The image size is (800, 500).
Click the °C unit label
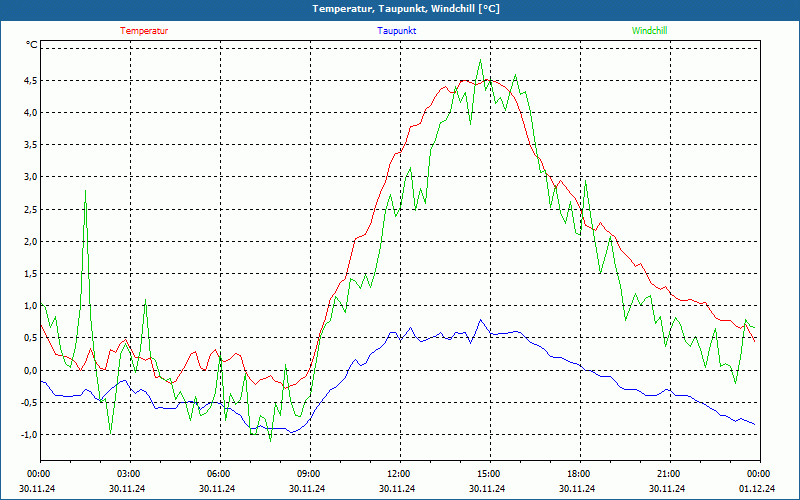click(32, 45)
